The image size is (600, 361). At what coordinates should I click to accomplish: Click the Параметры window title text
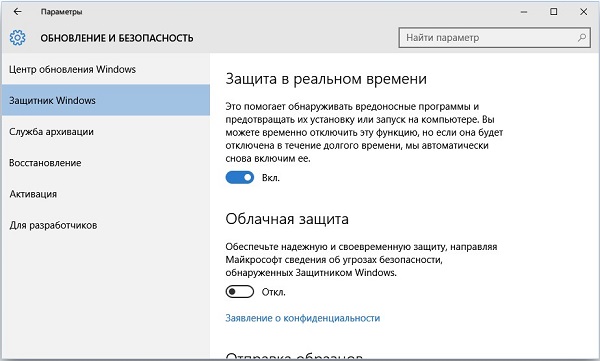pyautogui.click(x=62, y=12)
